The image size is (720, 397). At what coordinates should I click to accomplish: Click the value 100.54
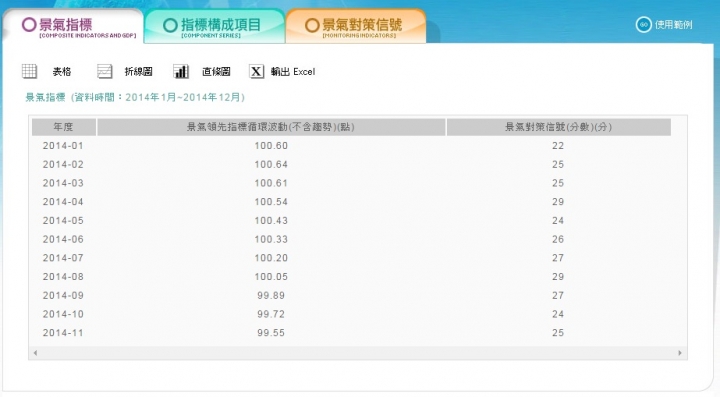271,202
